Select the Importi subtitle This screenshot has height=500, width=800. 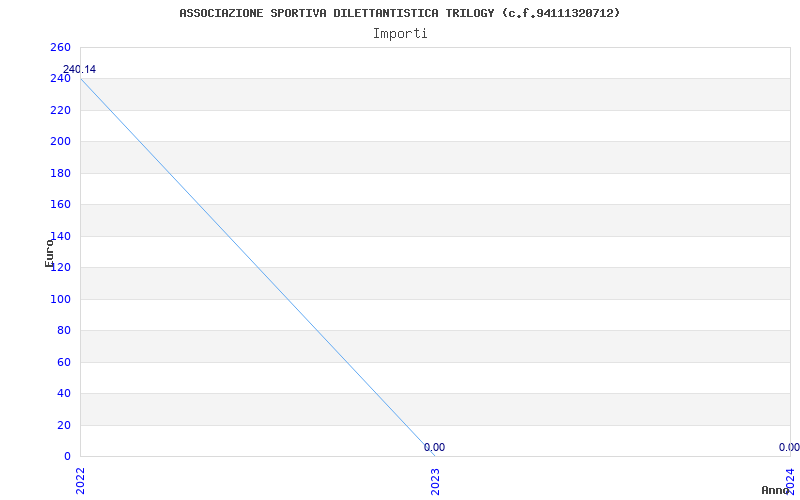click(399, 34)
